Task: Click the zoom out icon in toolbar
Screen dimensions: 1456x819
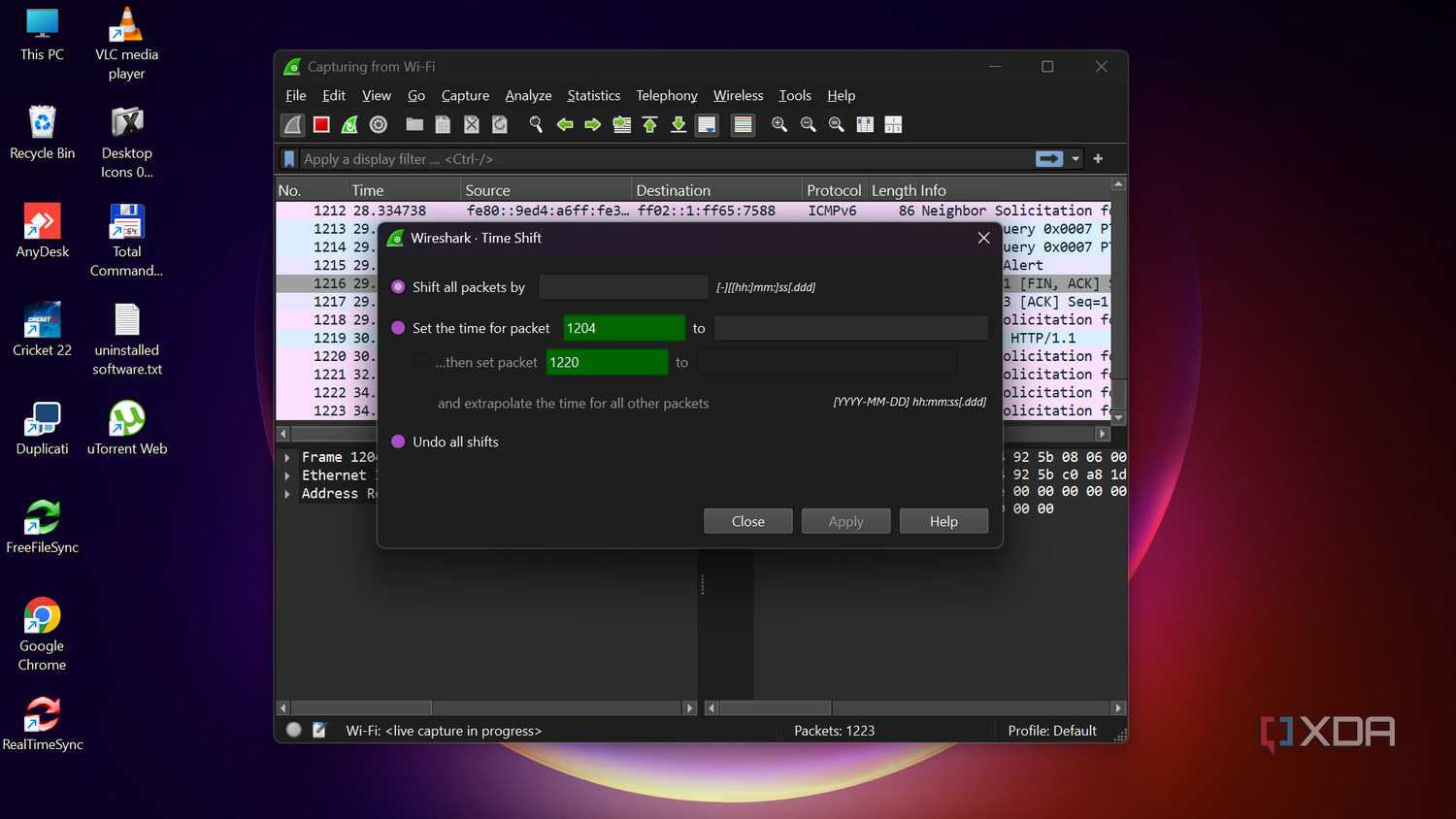Action: 808,124
